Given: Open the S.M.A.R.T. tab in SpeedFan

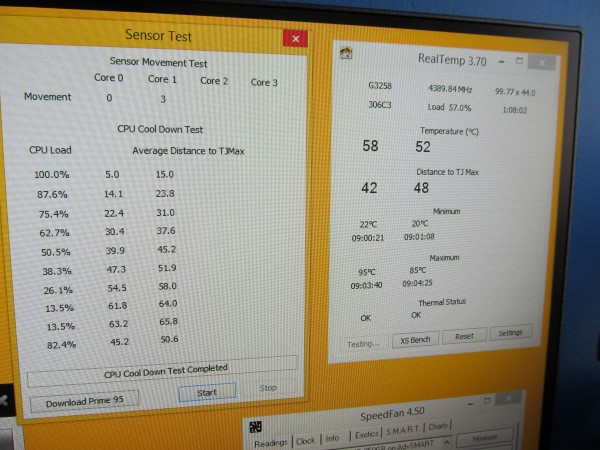Looking at the screenshot, I should (x=403, y=430).
